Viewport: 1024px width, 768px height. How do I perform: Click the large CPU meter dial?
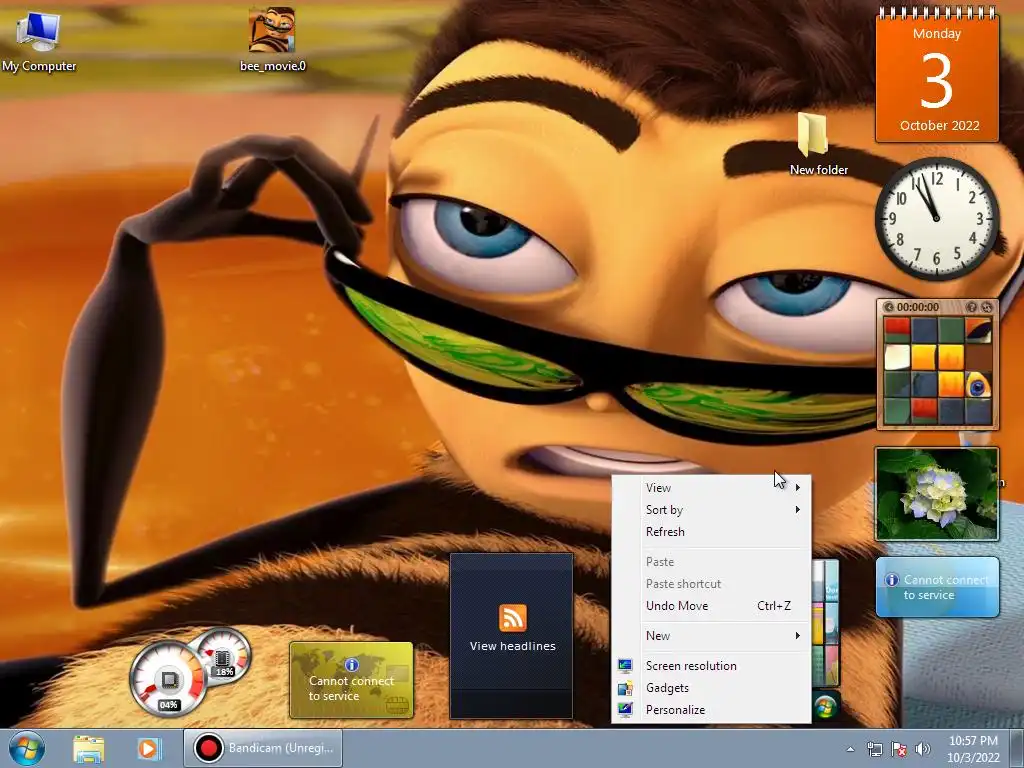[168, 679]
